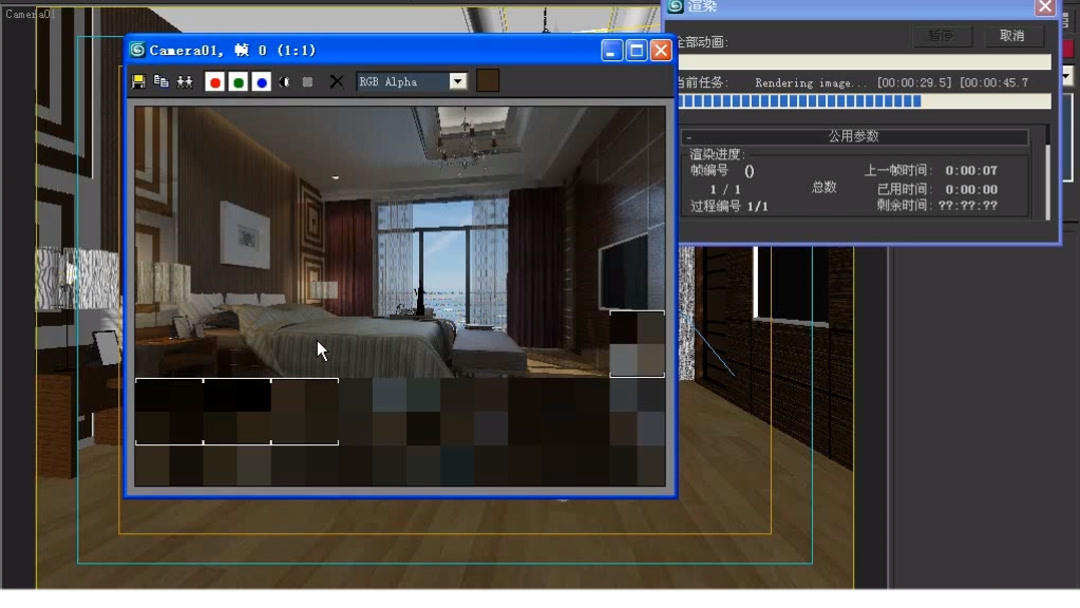Open the RGB Alpha channel dropdown
The image size is (1080, 608).
coord(457,81)
